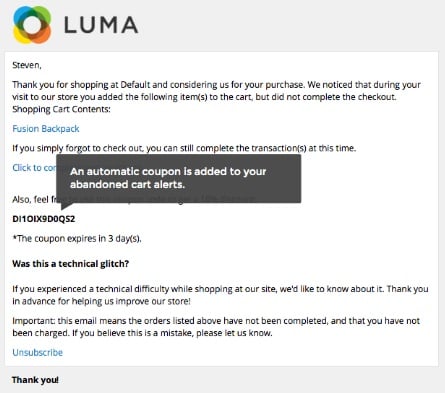
Task: Click the 'If you simply forgot to check out' line
Action: pos(184,148)
